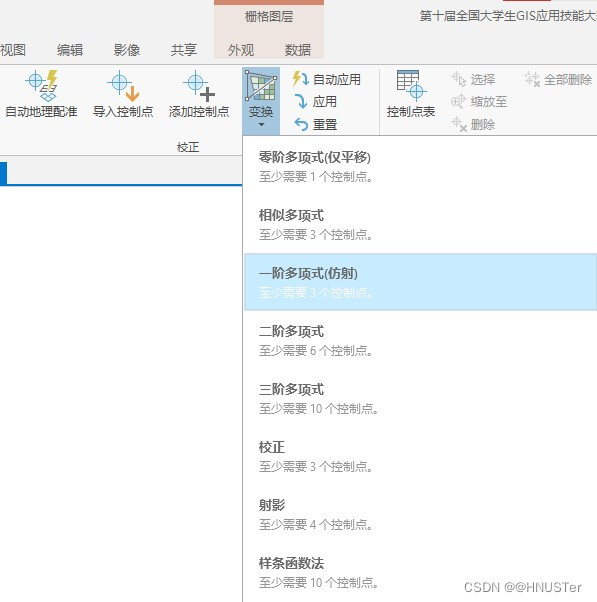Toggle Auto Apply (自动应用) option
This screenshot has width=597, height=602.
click(327, 79)
